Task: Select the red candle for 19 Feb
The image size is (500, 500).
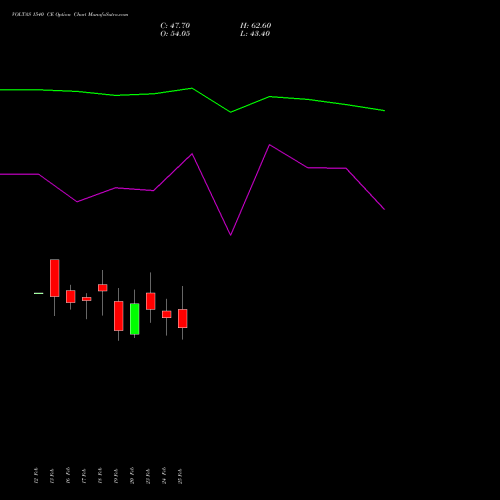Action: 119,316
